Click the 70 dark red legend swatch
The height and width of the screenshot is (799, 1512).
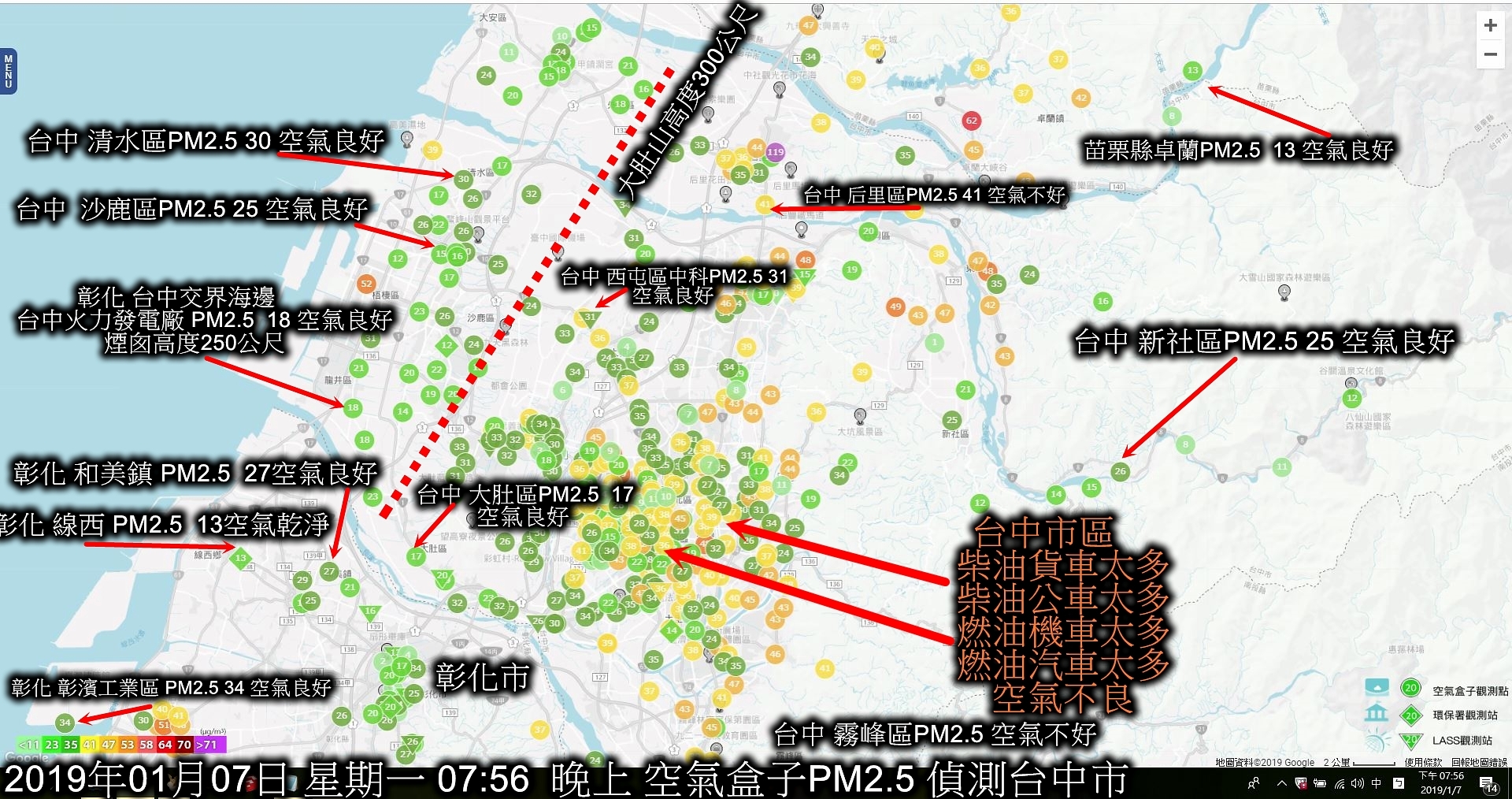click(x=184, y=744)
